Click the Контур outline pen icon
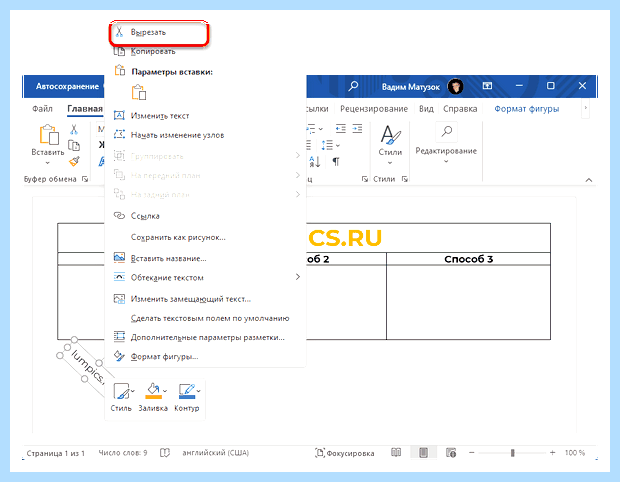Image resolution: width=620 pixels, height=482 pixels. [x=187, y=391]
